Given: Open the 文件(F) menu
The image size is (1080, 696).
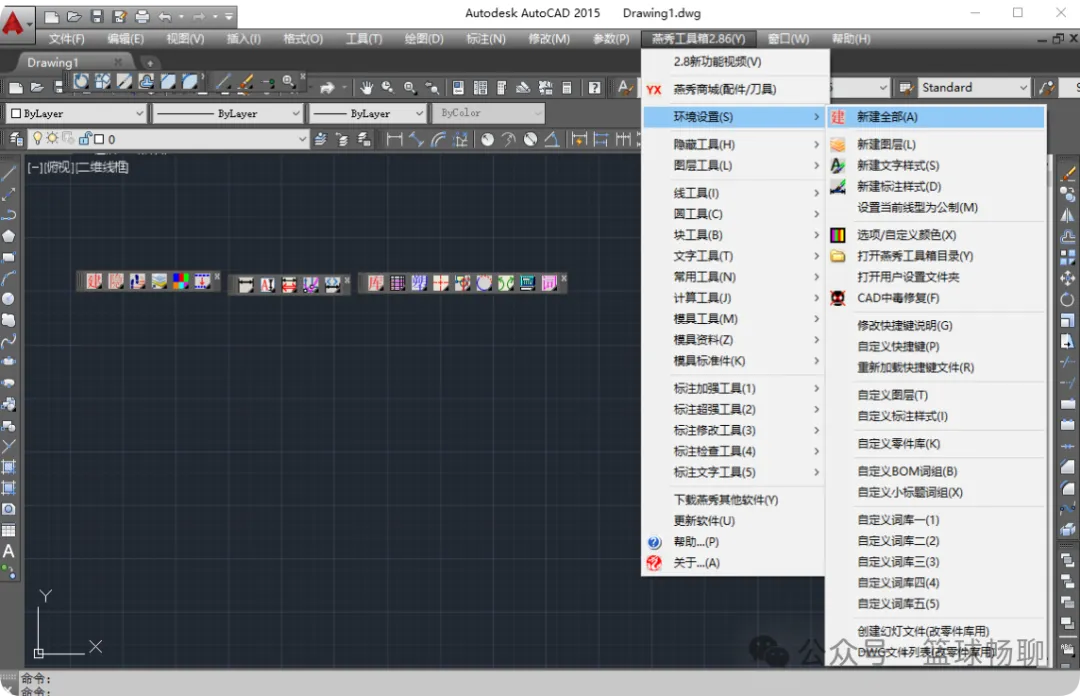Looking at the screenshot, I should coord(66,39).
